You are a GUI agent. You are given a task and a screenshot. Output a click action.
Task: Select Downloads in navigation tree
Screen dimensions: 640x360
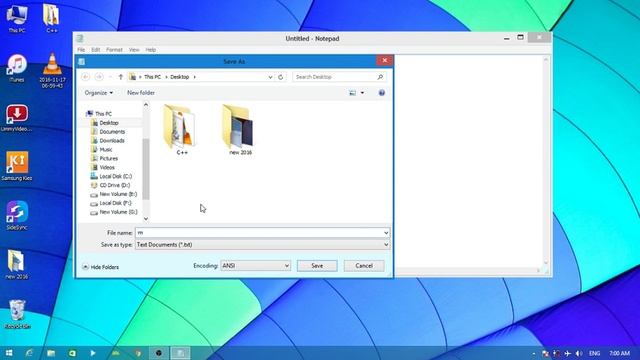111,140
